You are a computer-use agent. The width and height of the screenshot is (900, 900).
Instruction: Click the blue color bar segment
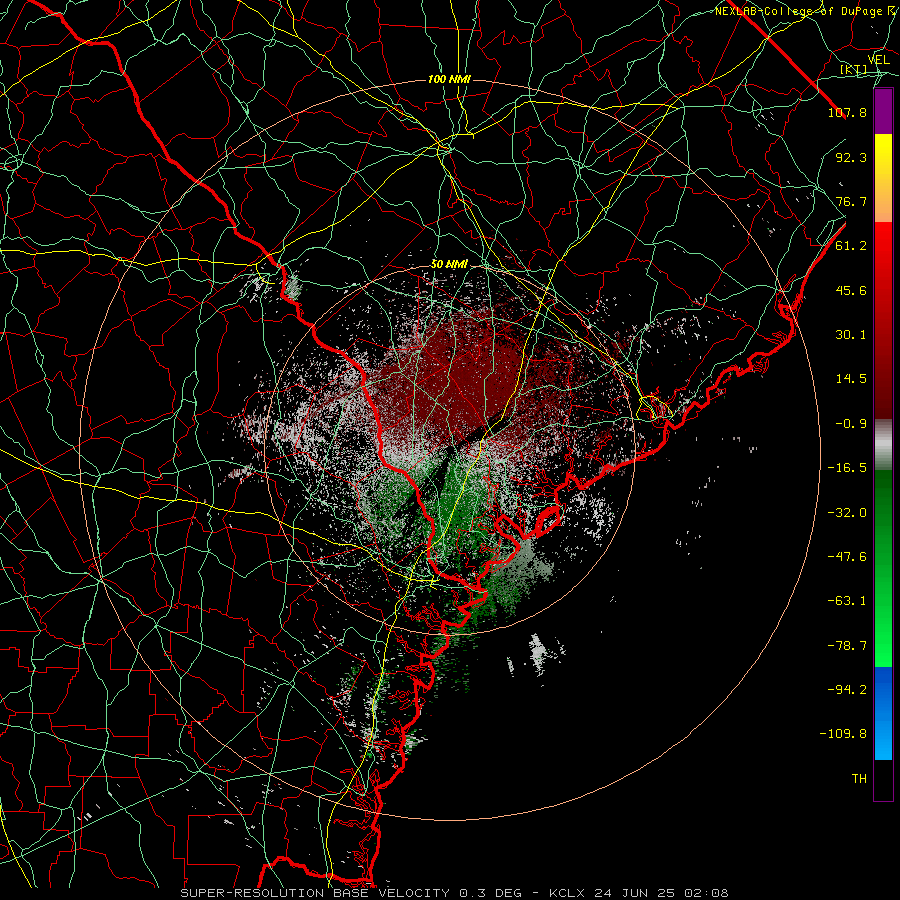pyautogui.click(x=883, y=713)
